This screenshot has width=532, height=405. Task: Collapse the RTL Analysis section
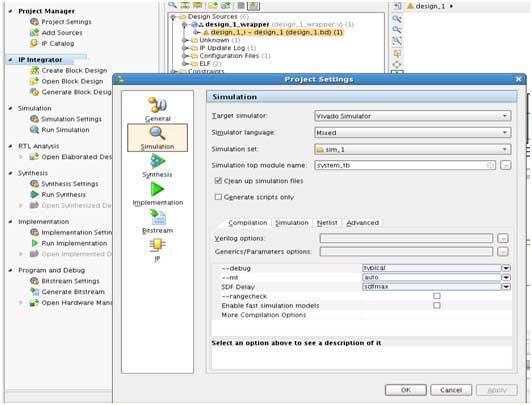11,146
